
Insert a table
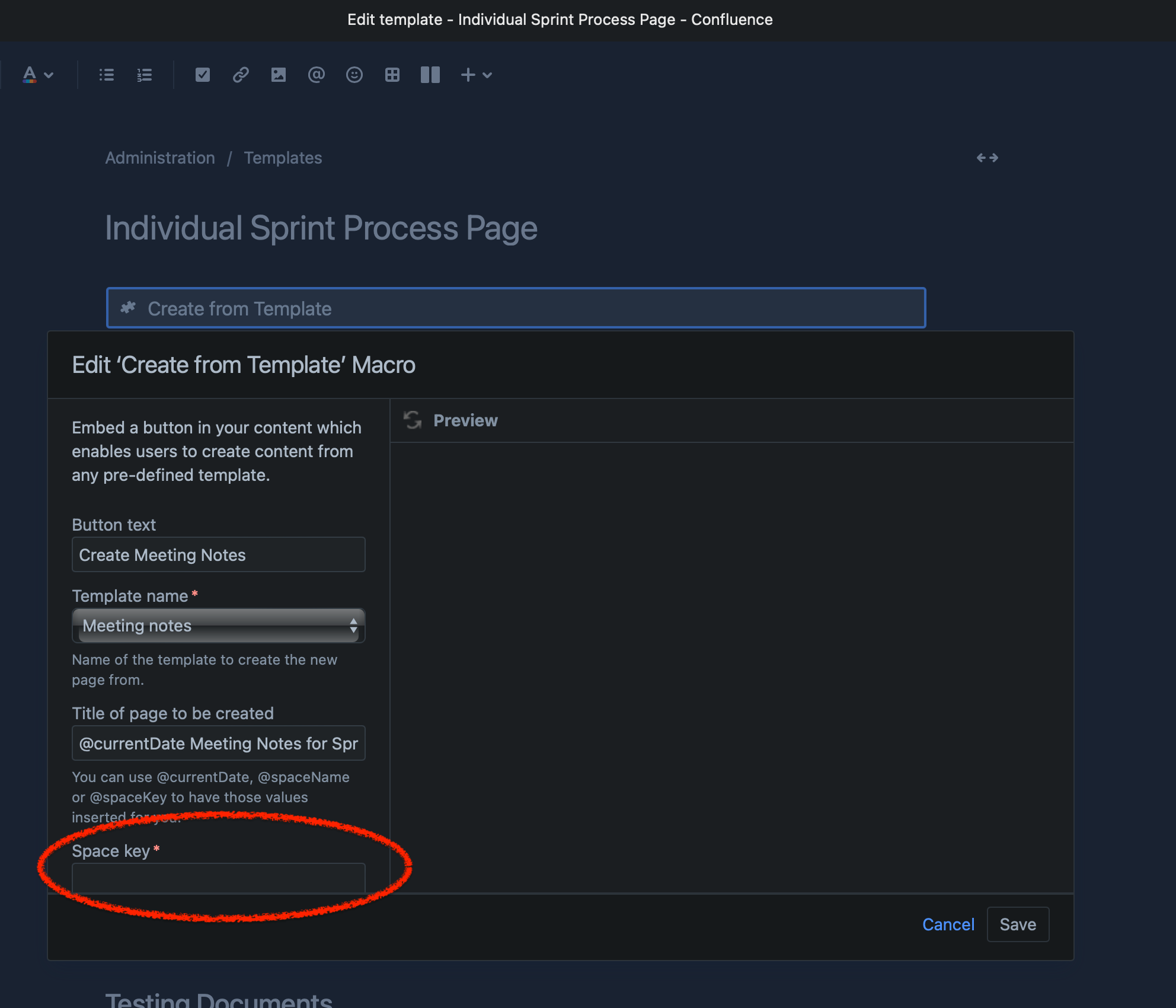click(392, 75)
